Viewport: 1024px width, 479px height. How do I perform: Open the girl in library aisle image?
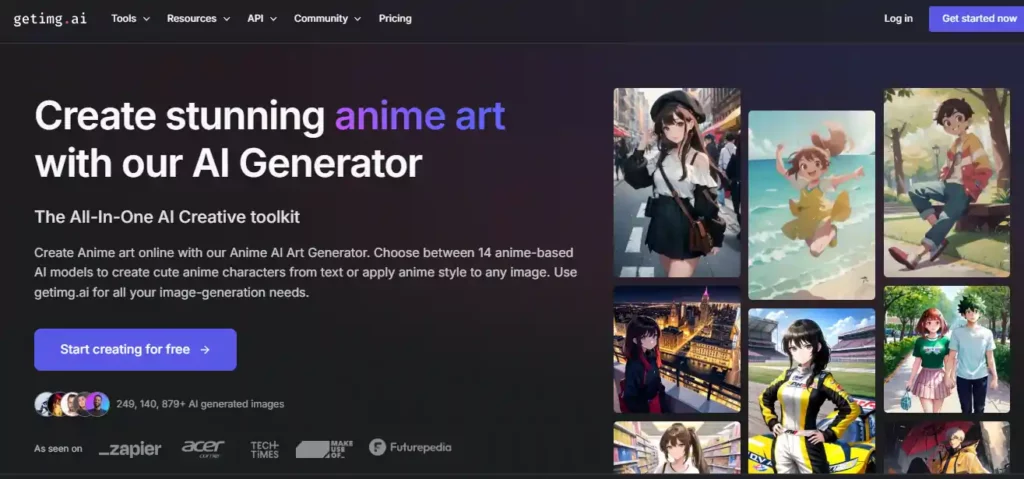(x=677, y=447)
